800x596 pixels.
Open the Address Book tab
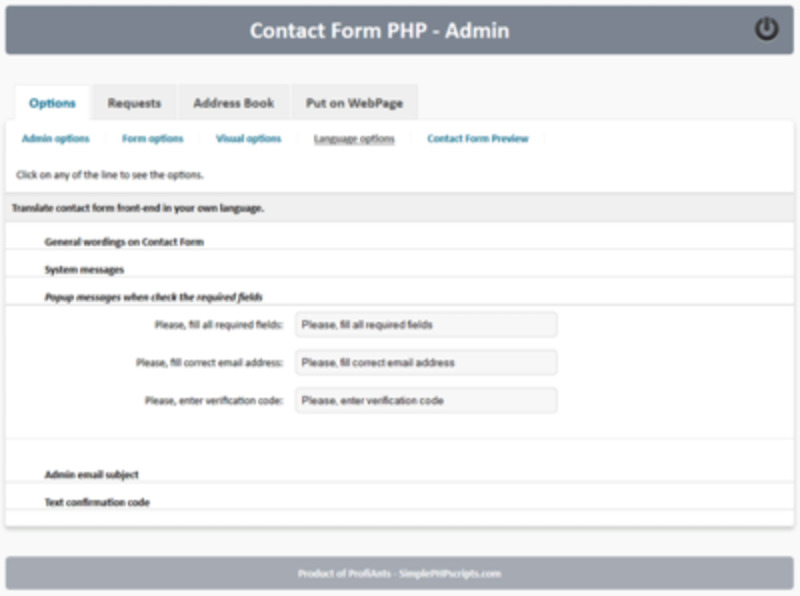(x=234, y=103)
